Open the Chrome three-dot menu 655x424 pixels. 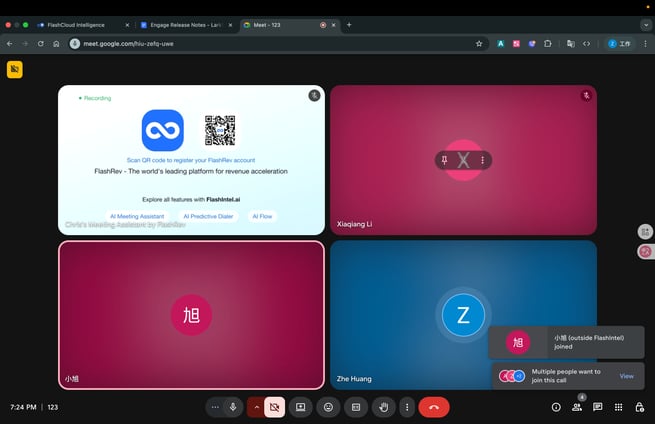pos(645,43)
